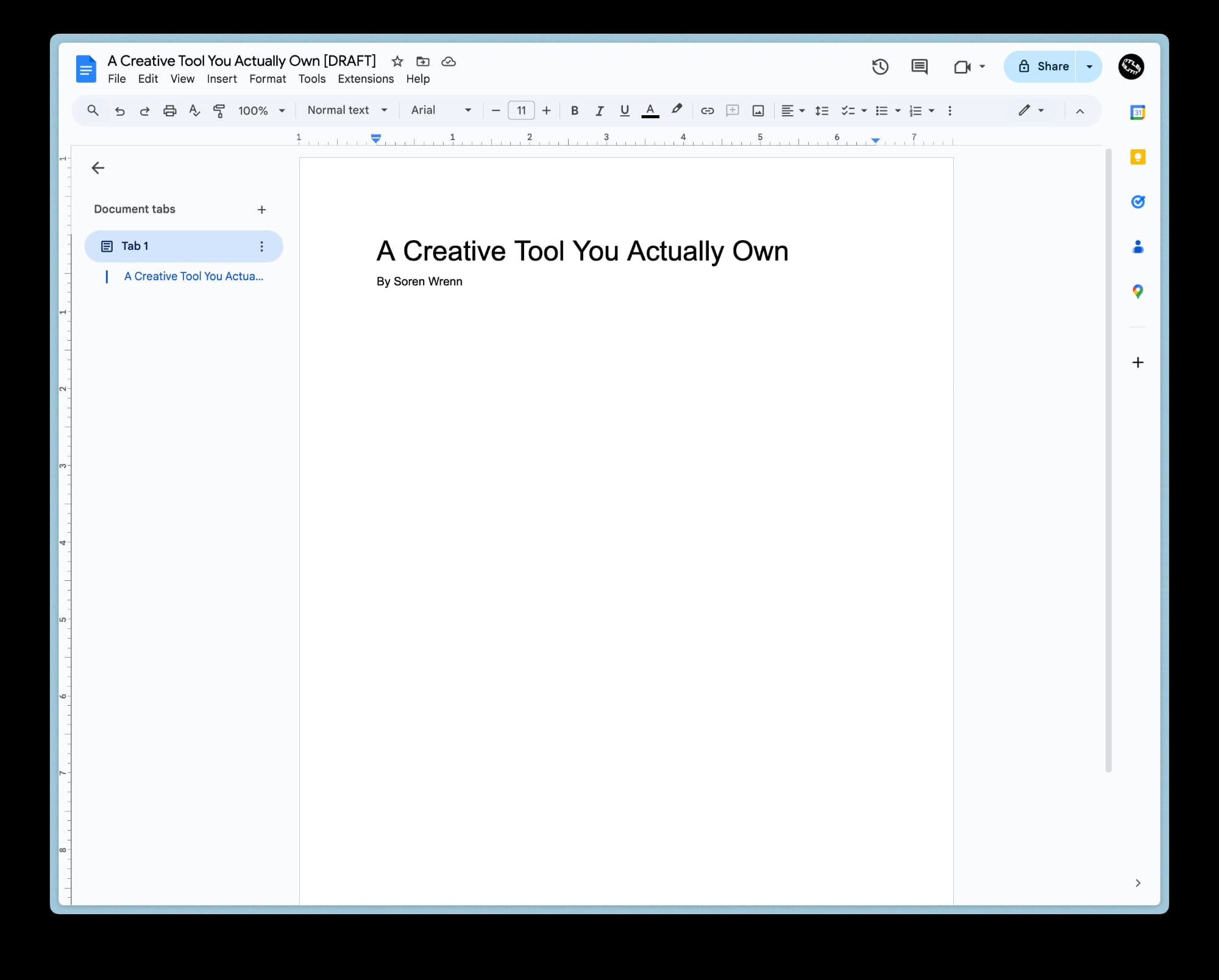
Task: Click the paint format roller icon
Action: coord(219,110)
